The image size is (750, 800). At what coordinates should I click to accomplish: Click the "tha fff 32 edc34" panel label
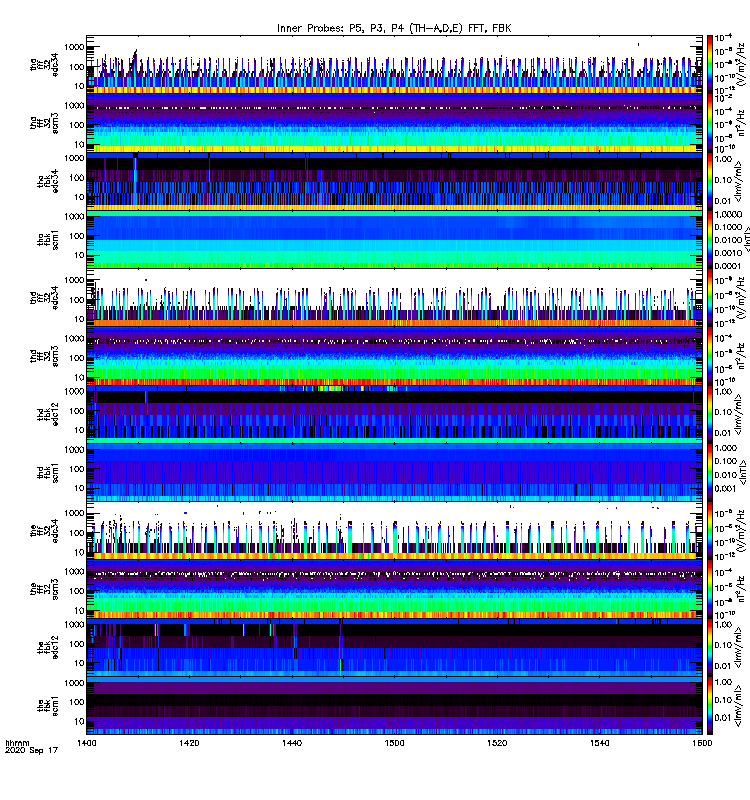point(44,65)
